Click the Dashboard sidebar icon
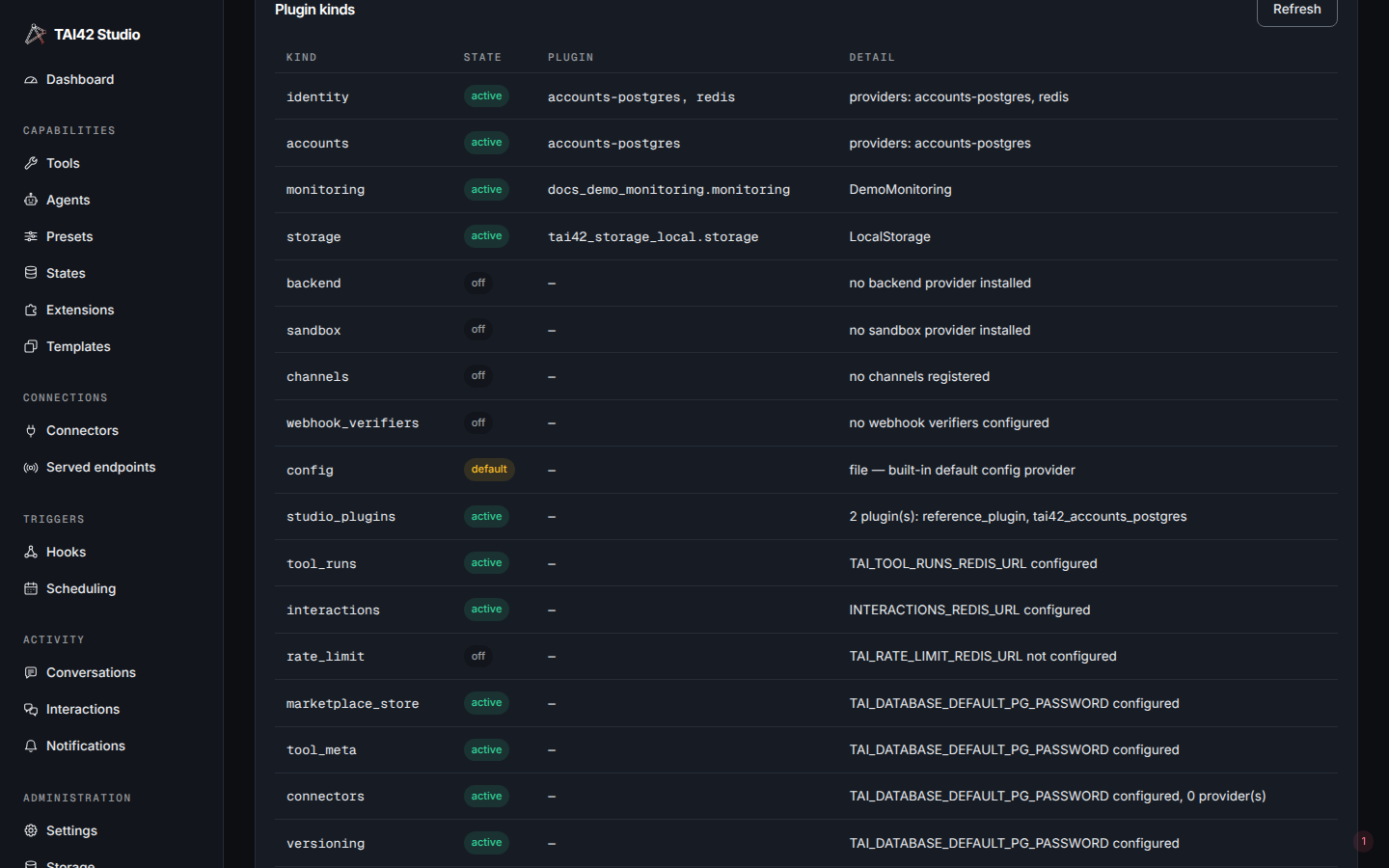 (x=31, y=80)
